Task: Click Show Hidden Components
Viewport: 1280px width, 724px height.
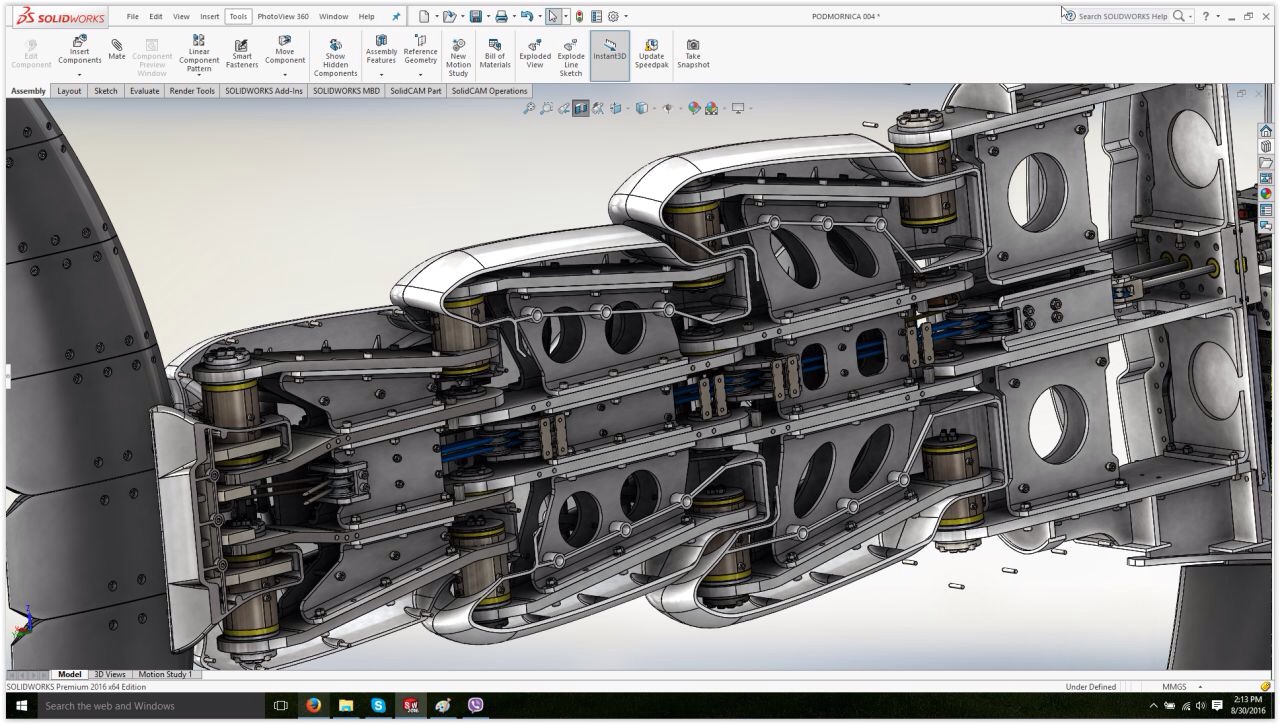Action: [335, 59]
